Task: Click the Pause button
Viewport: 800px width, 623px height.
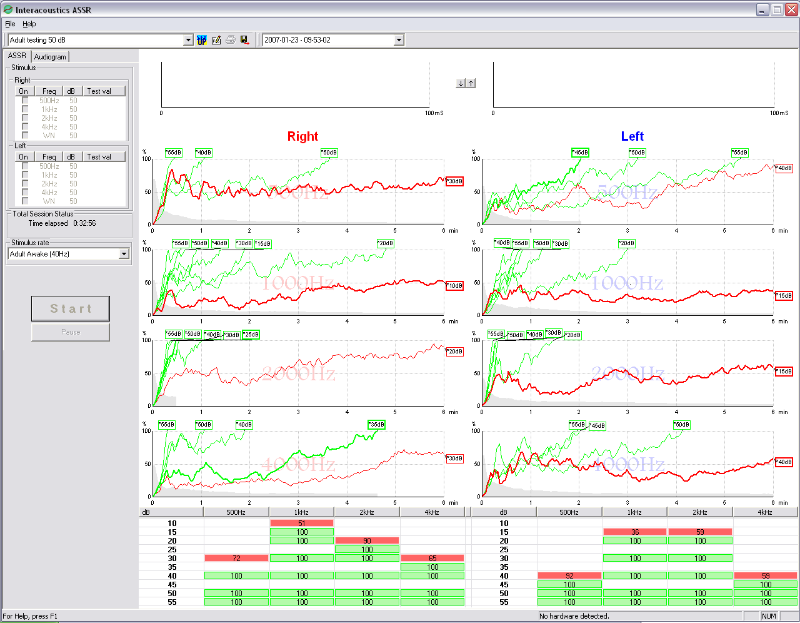Action: [x=71, y=332]
